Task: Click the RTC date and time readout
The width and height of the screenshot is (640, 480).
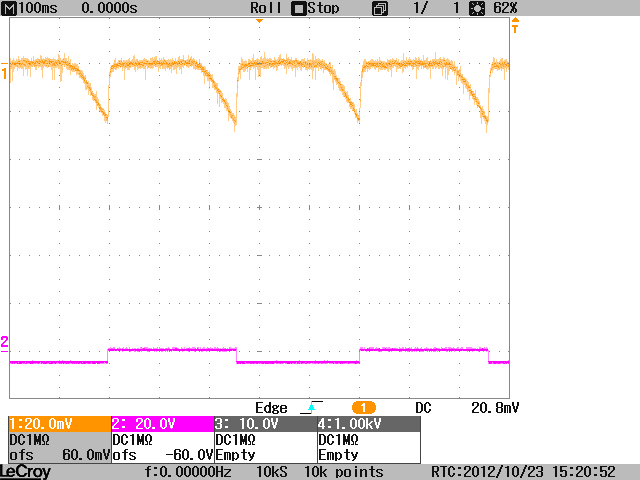Action: coord(523,472)
